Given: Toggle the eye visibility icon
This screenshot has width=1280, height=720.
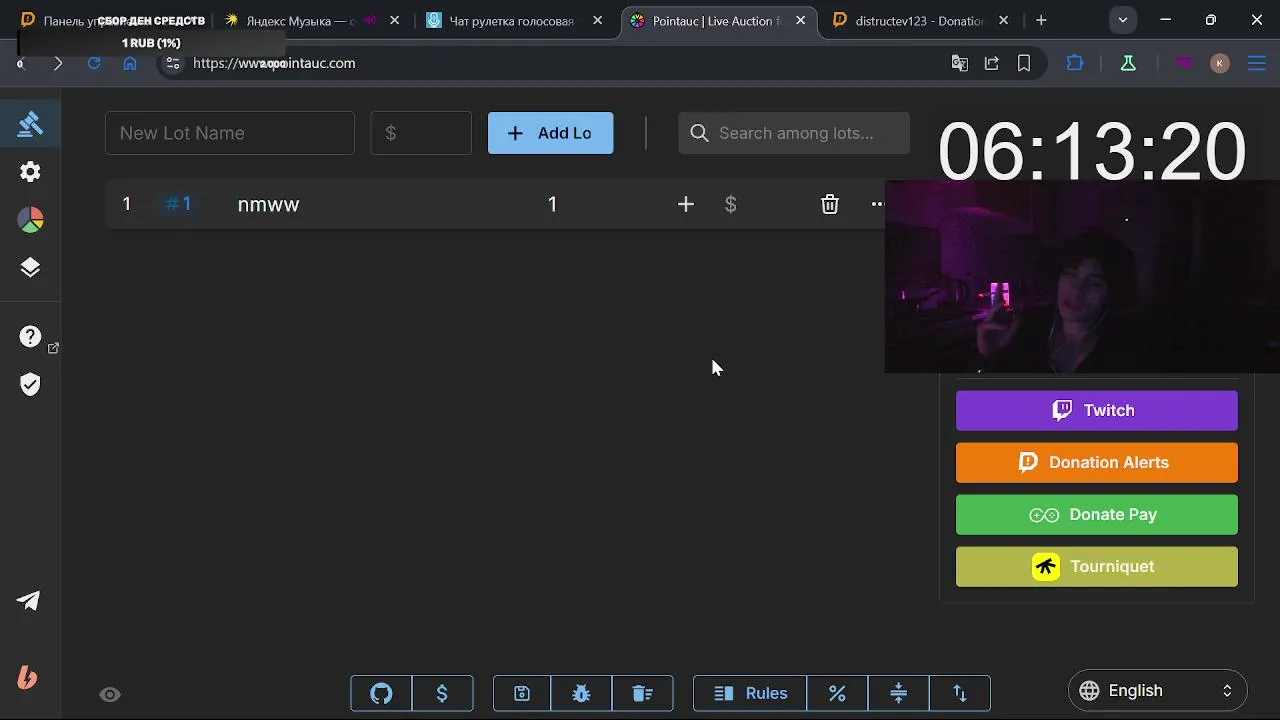Looking at the screenshot, I should (x=110, y=695).
